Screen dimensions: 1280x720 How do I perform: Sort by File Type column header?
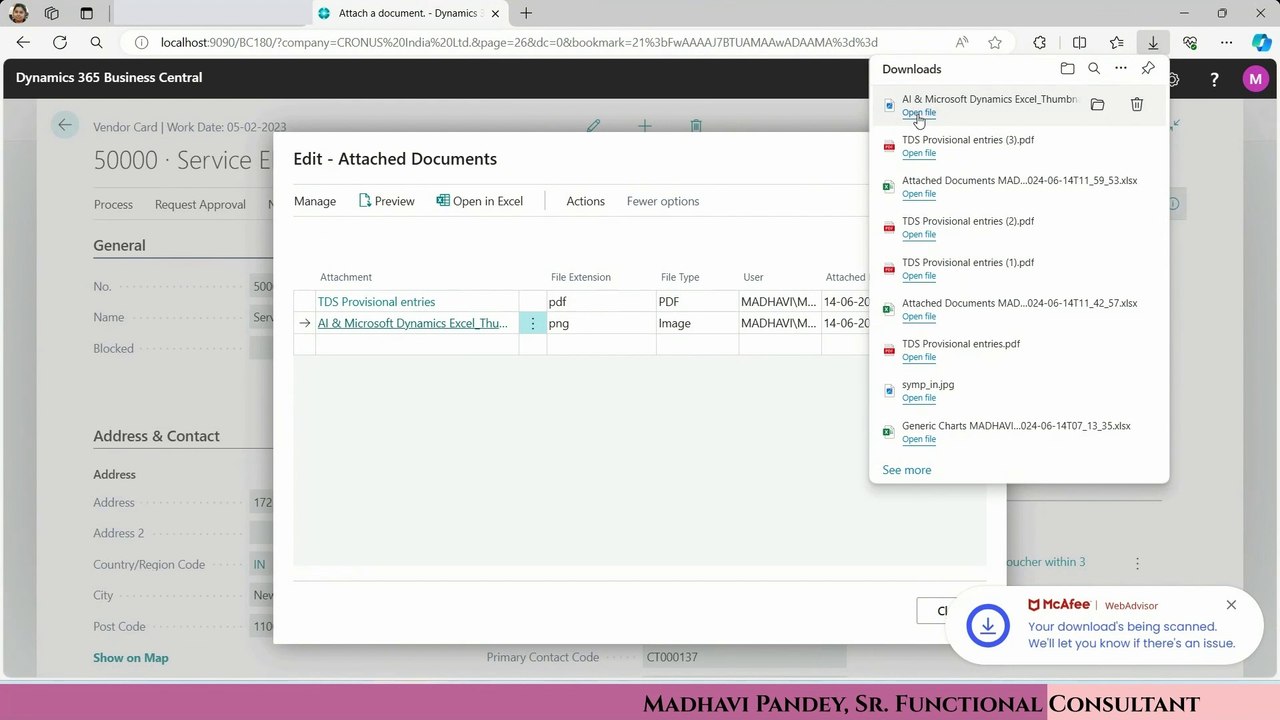(x=680, y=277)
